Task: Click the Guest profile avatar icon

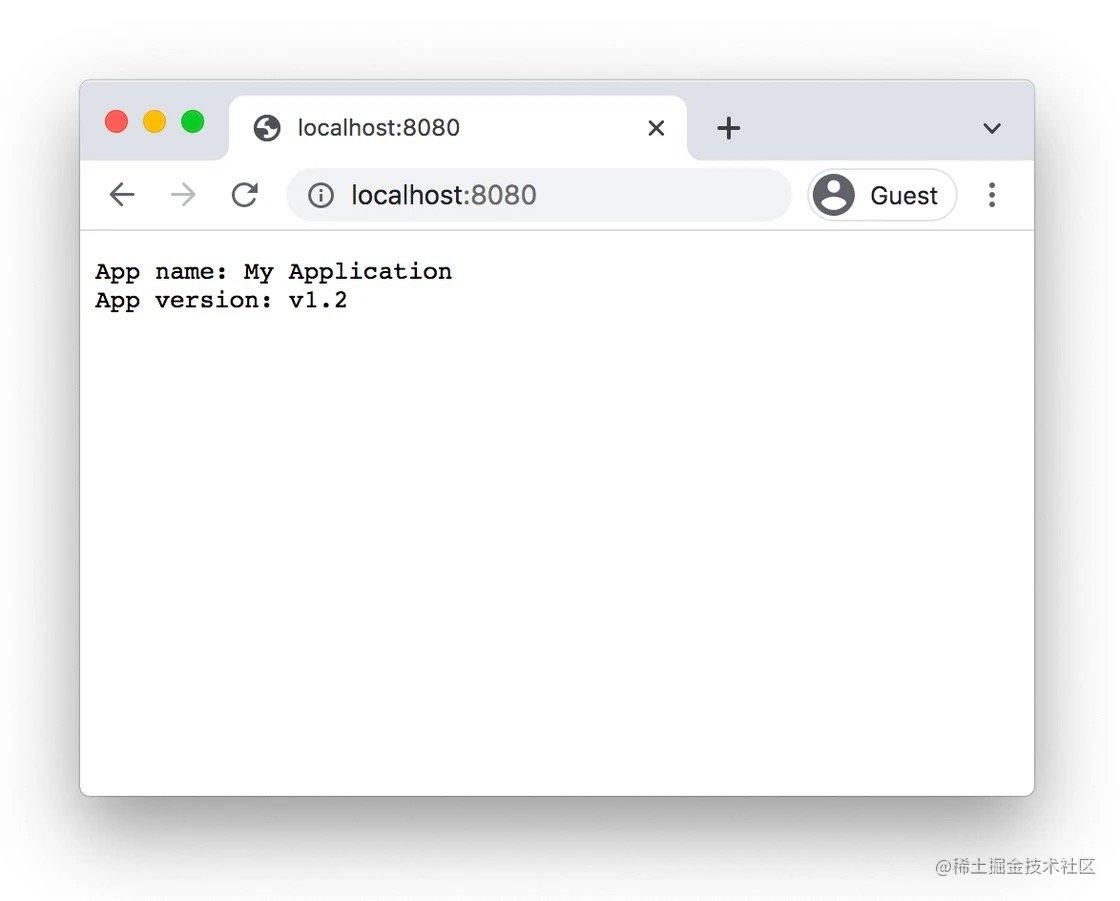Action: (834, 194)
